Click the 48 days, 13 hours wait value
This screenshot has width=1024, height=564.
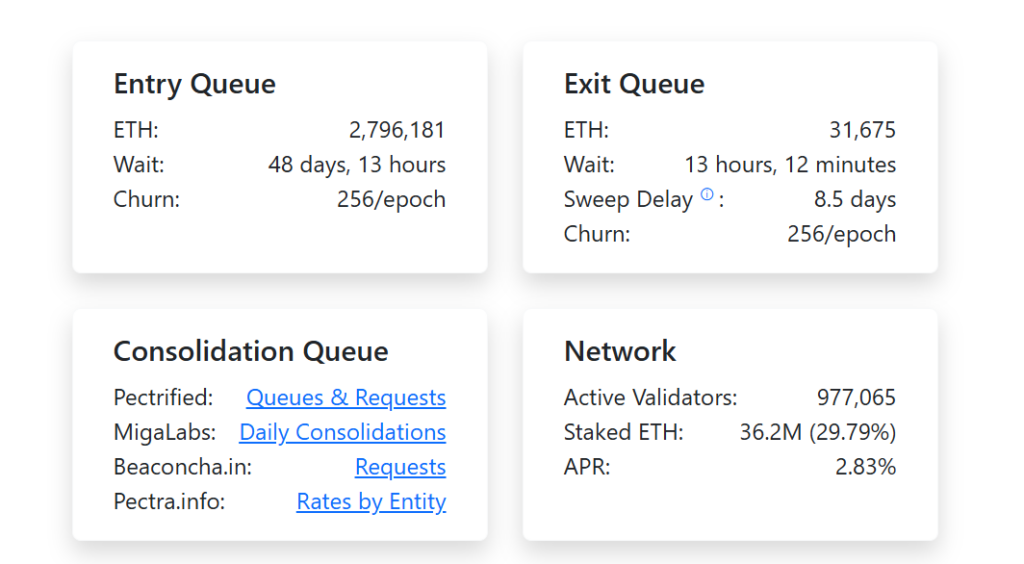(357, 165)
